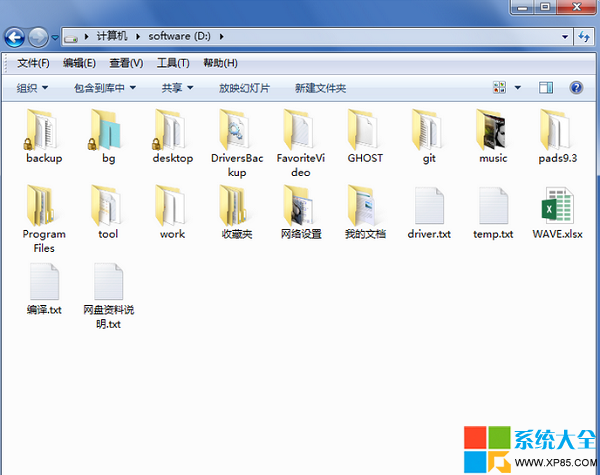Expand the 共享 dropdown

[177, 88]
